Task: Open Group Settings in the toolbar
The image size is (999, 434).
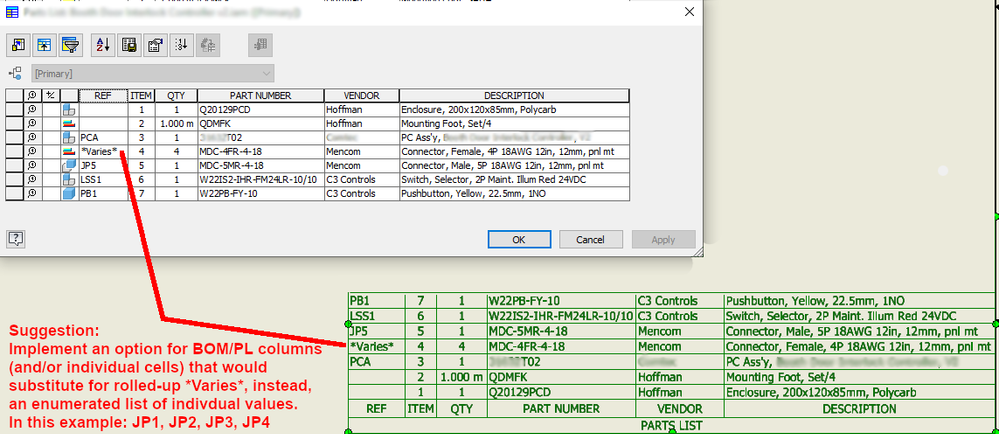Action: pos(43,45)
